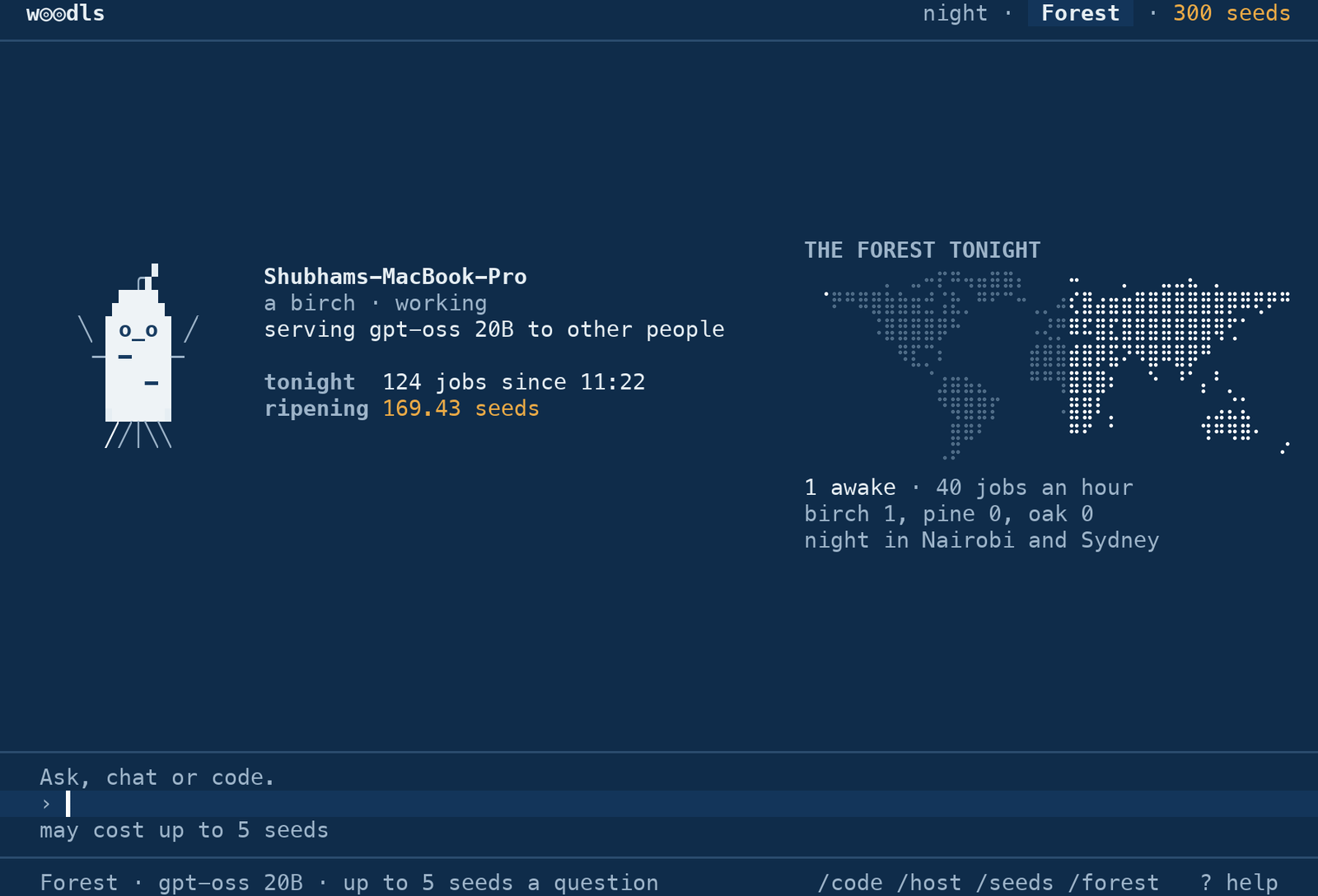1318x896 pixels.
Task: Open the '? help' entry in the footer
Action: point(1239,883)
